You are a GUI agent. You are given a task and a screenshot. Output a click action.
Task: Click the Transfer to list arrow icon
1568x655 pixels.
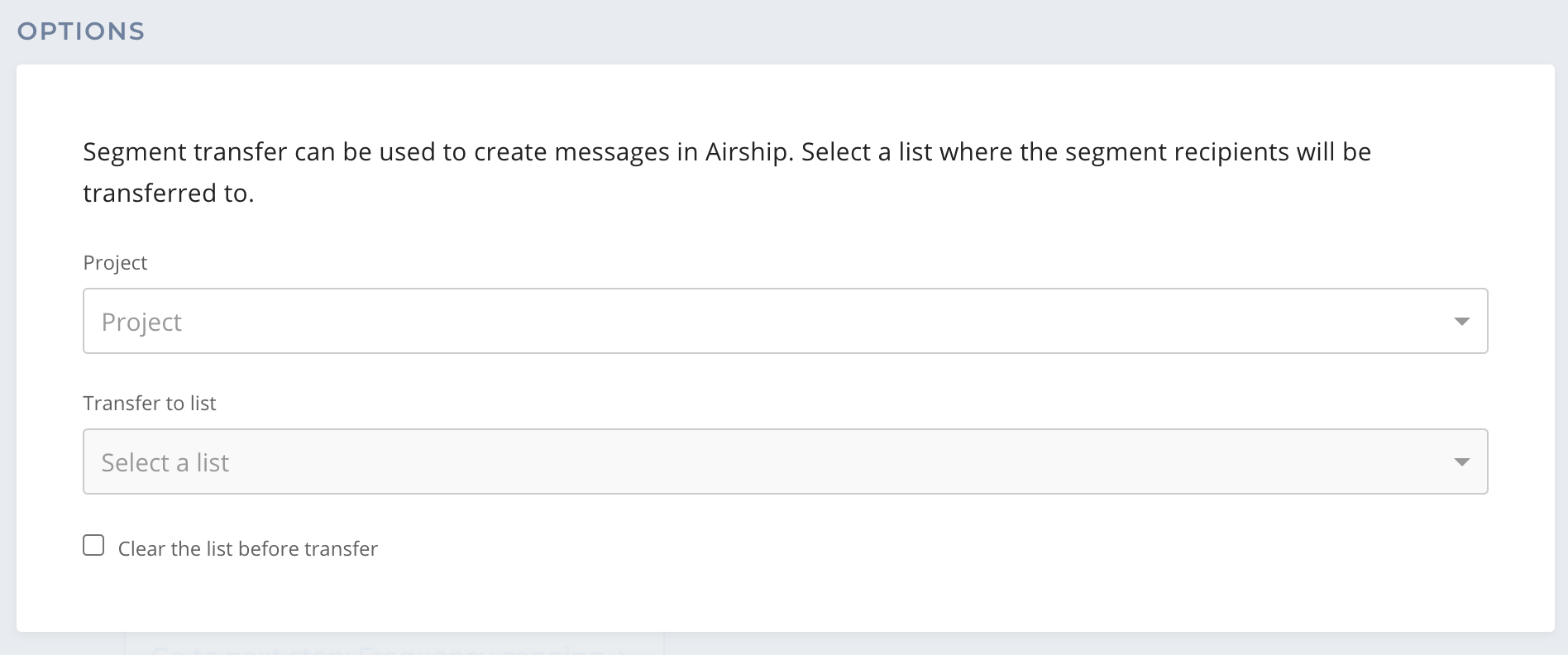(x=1461, y=461)
